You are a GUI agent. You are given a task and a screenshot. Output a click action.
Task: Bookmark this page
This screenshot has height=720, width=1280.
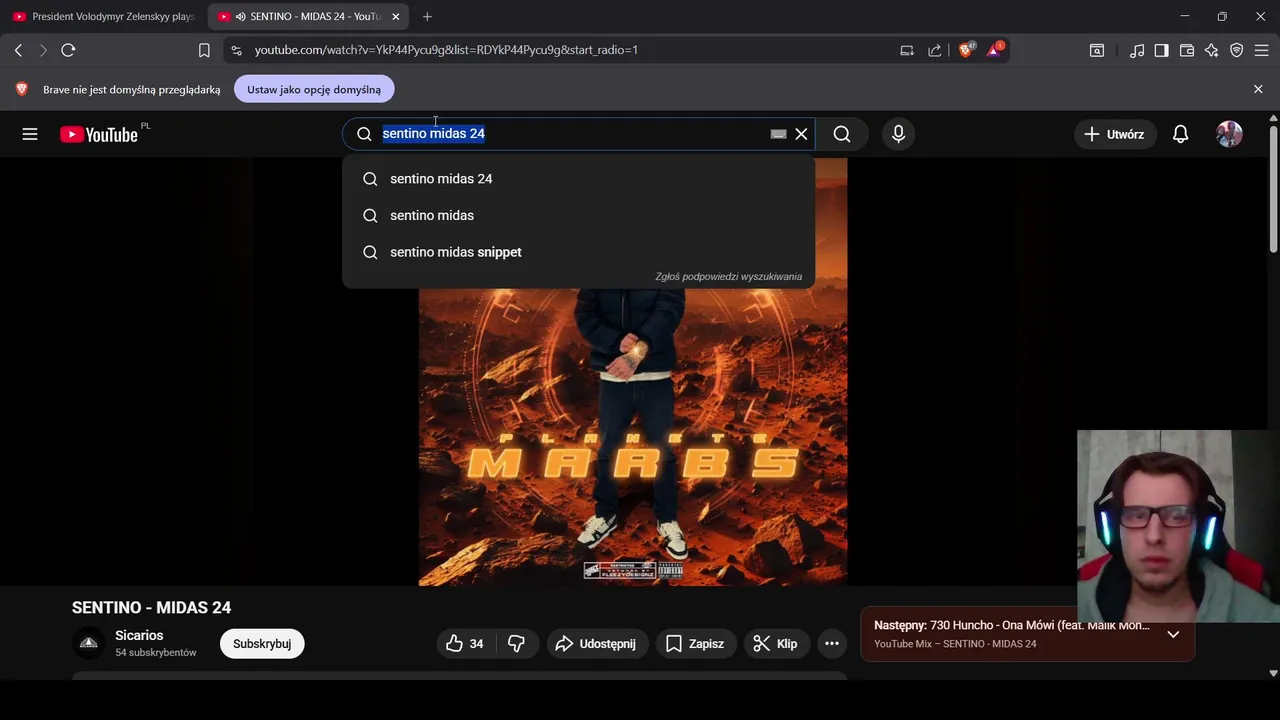coord(204,50)
